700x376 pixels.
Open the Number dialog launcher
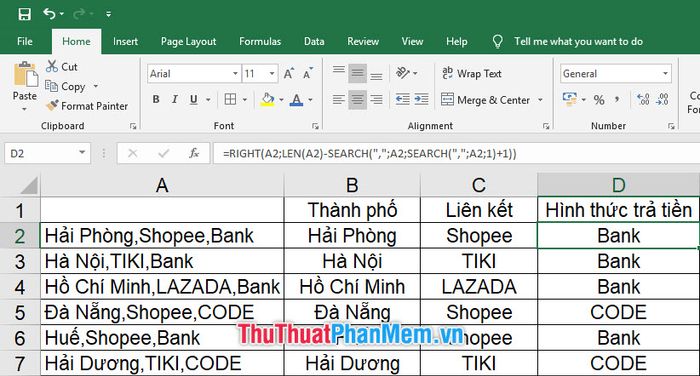671,126
